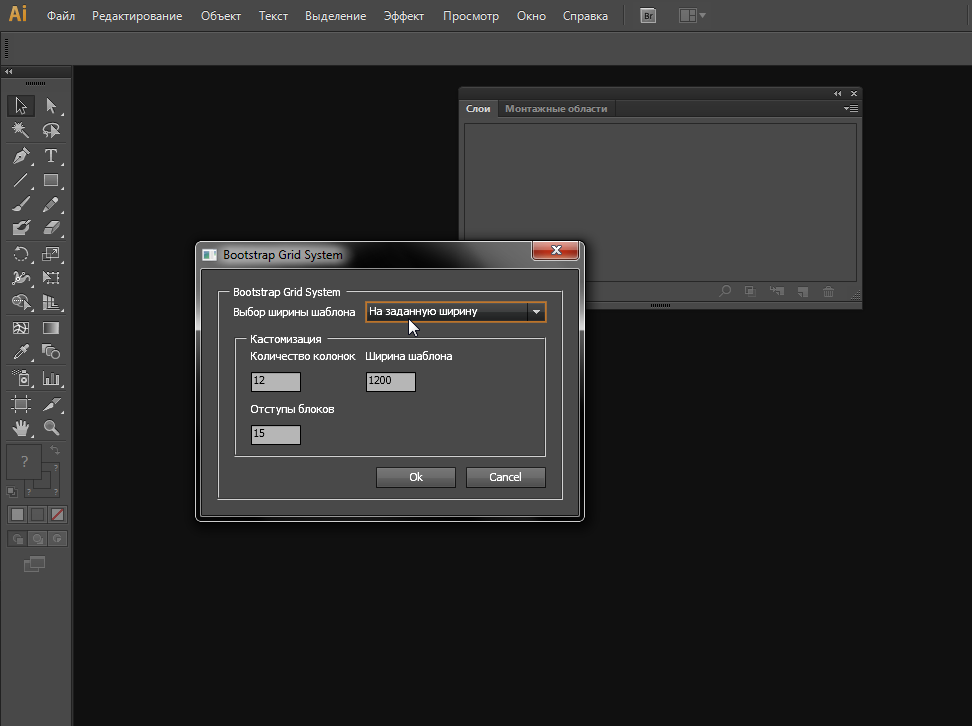Open the Layers panel flyout menu
The width and height of the screenshot is (972, 726).
click(851, 108)
